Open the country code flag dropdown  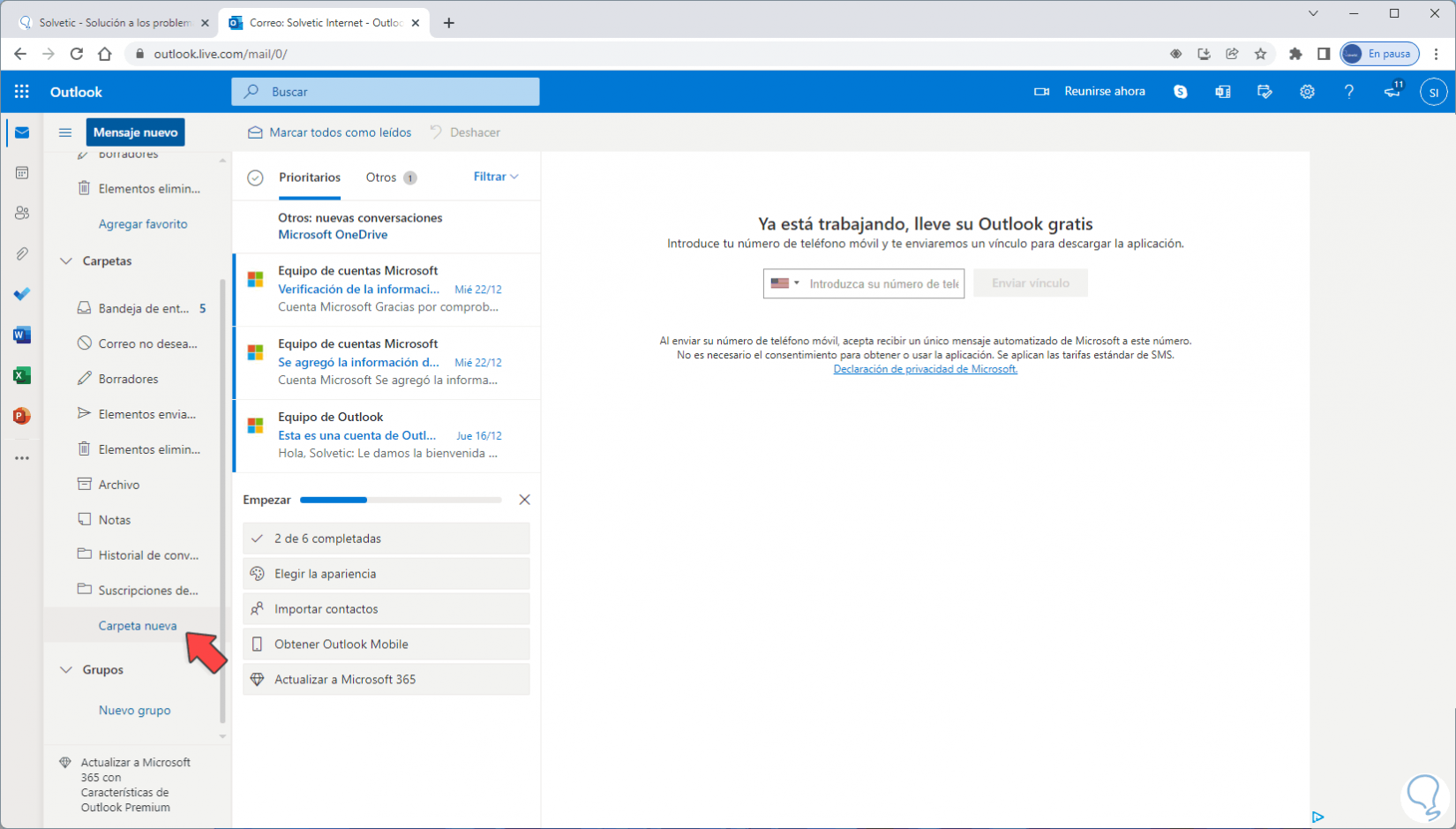[x=784, y=283]
